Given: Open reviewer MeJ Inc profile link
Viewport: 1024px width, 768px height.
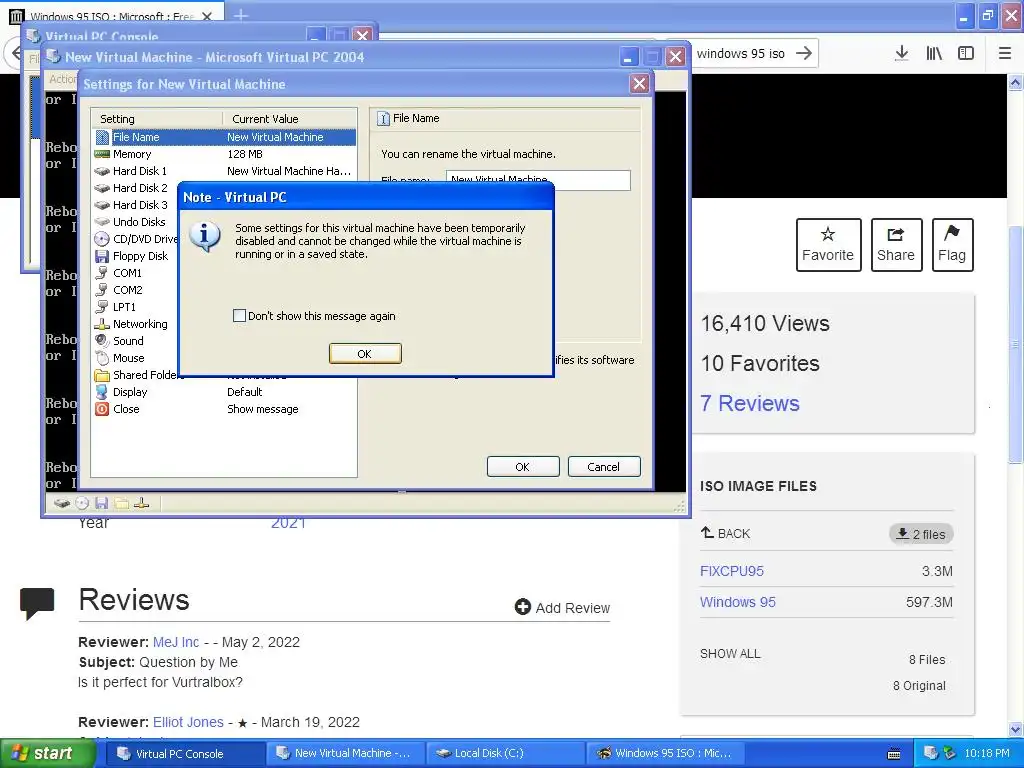Looking at the screenshot, I should [176, 642].
